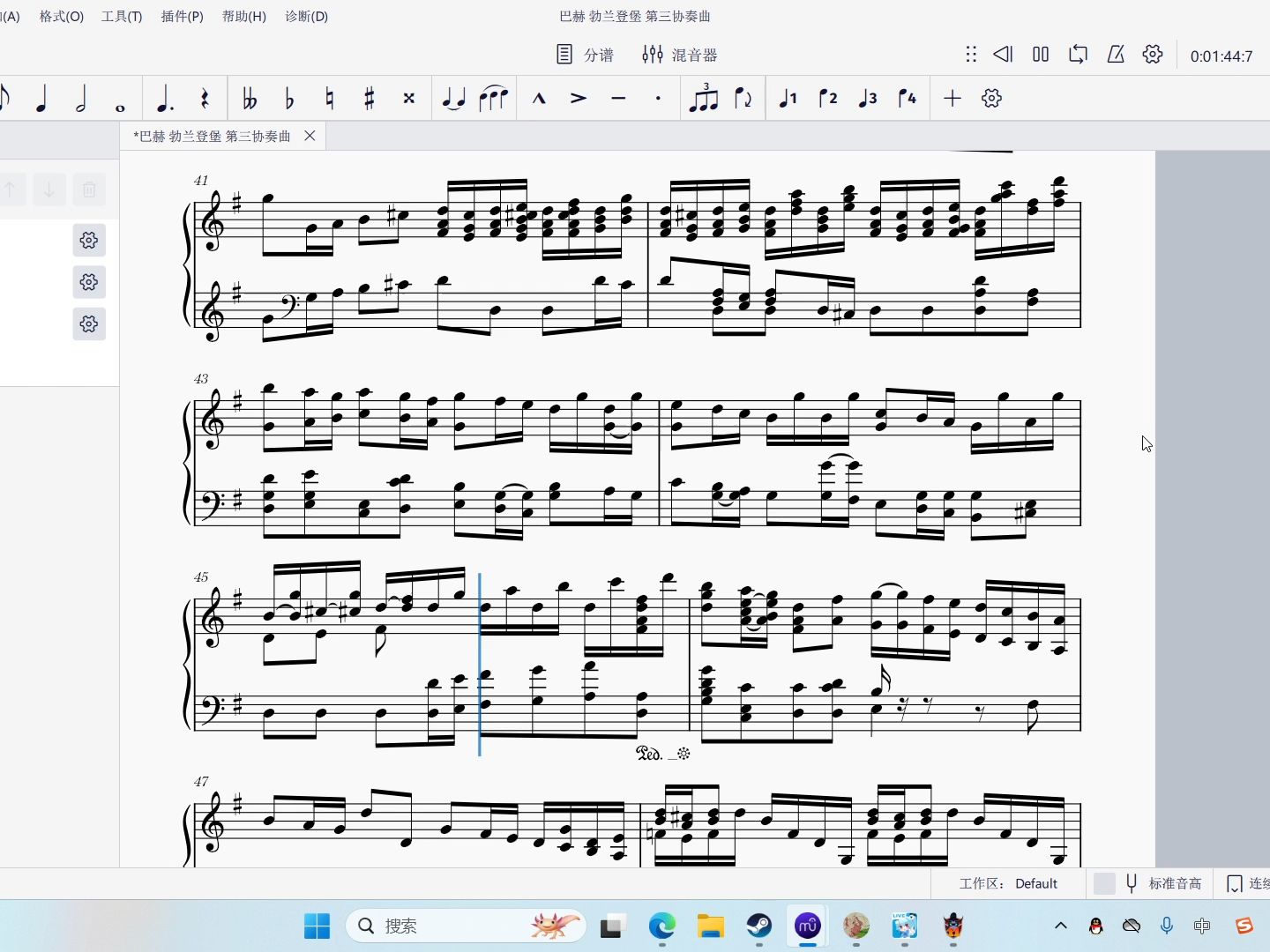Screen dimensions: 1270x952
Task: Add marcato articulation
Action: tap(539, 99)
